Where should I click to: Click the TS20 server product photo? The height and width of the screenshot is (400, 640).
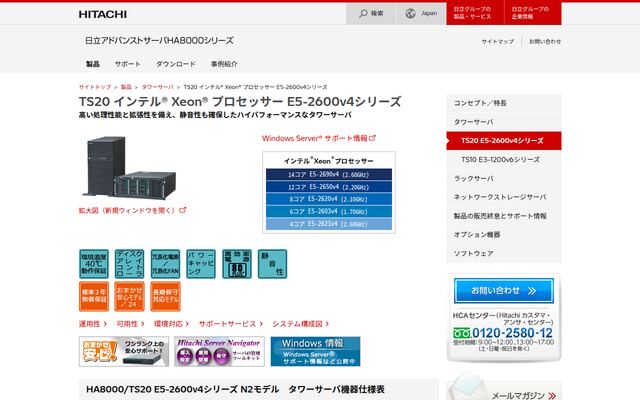coord(129,167)
